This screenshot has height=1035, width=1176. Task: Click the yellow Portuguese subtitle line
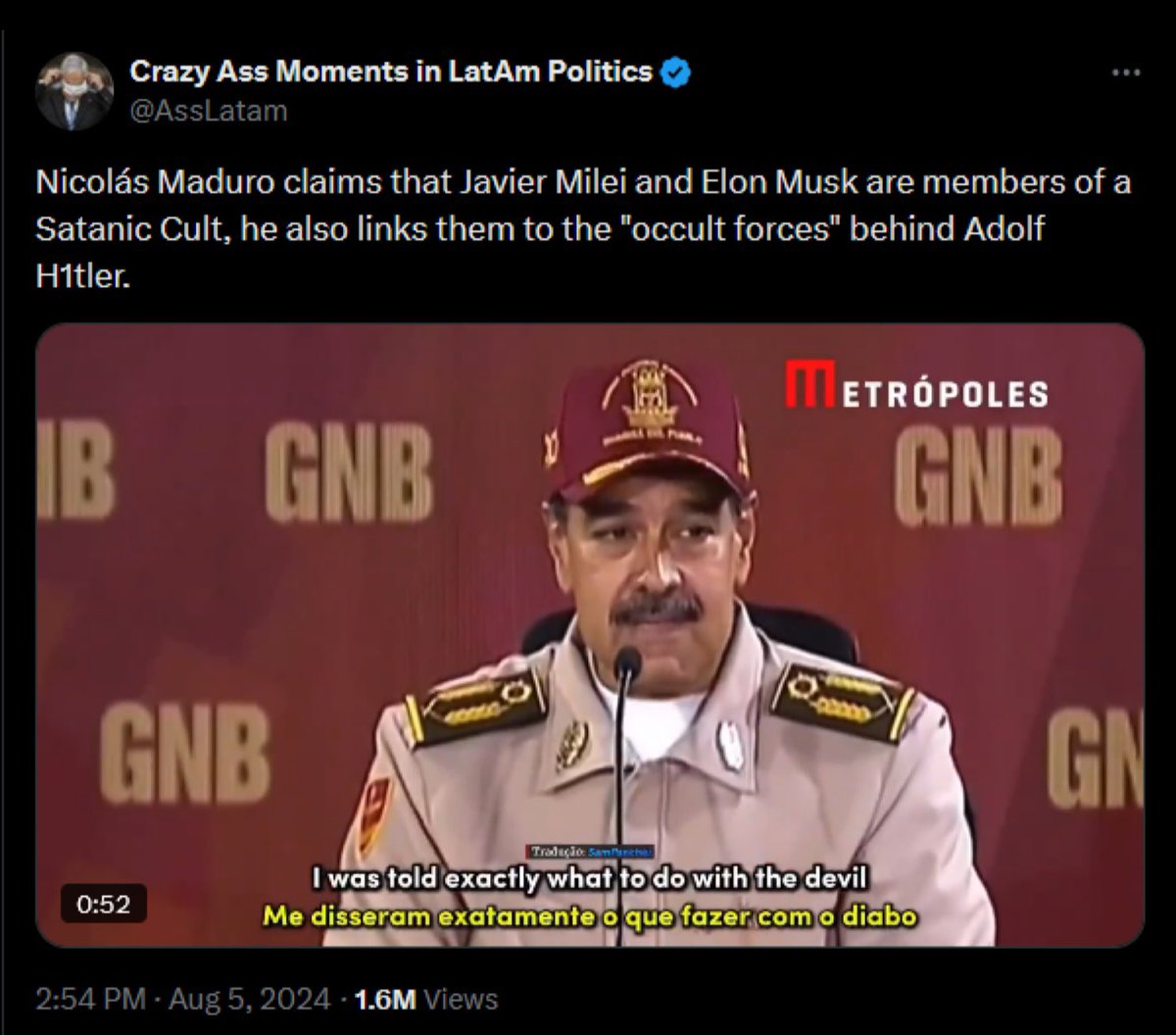tap(589, 916)
